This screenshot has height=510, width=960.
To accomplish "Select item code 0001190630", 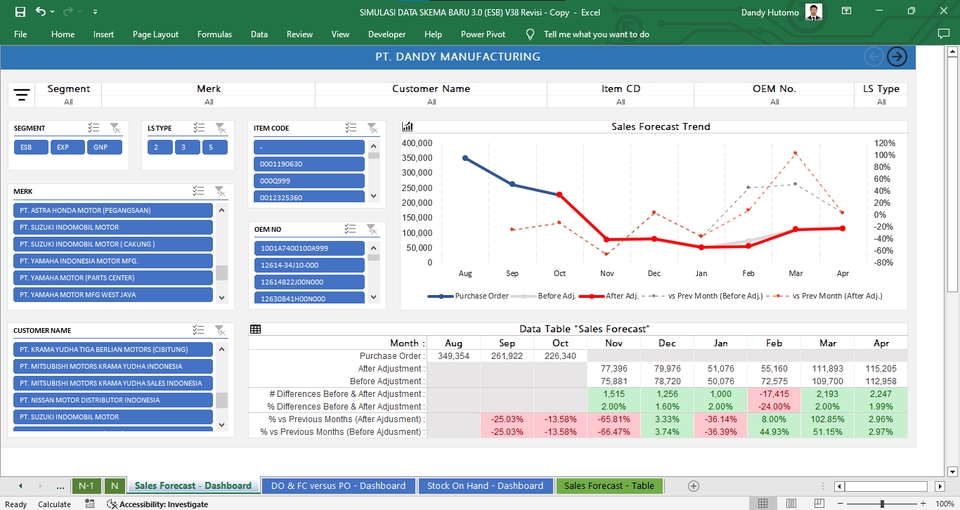I will coord(309,164).
